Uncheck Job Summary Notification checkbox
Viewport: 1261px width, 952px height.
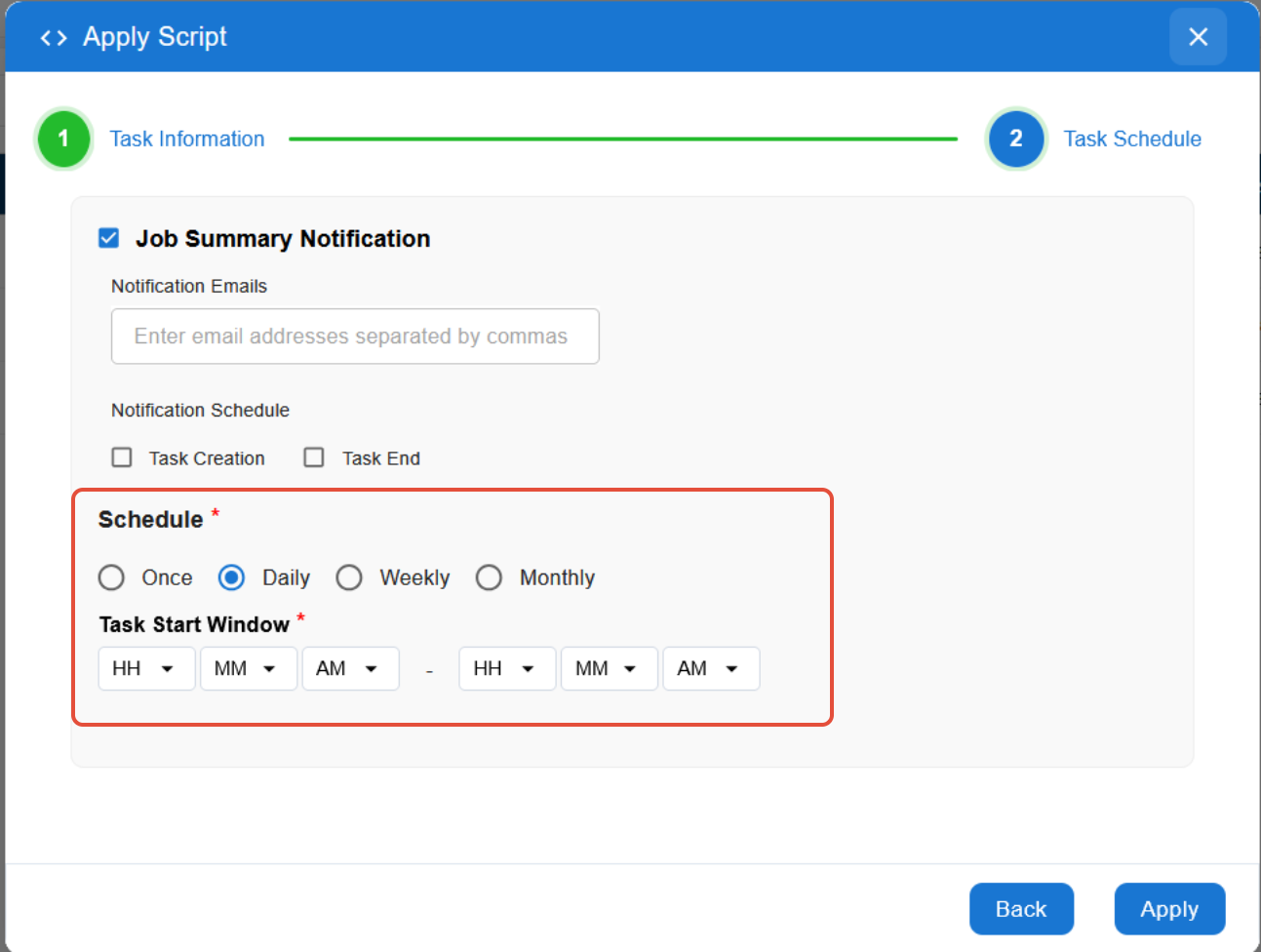(x=109, y=238)
